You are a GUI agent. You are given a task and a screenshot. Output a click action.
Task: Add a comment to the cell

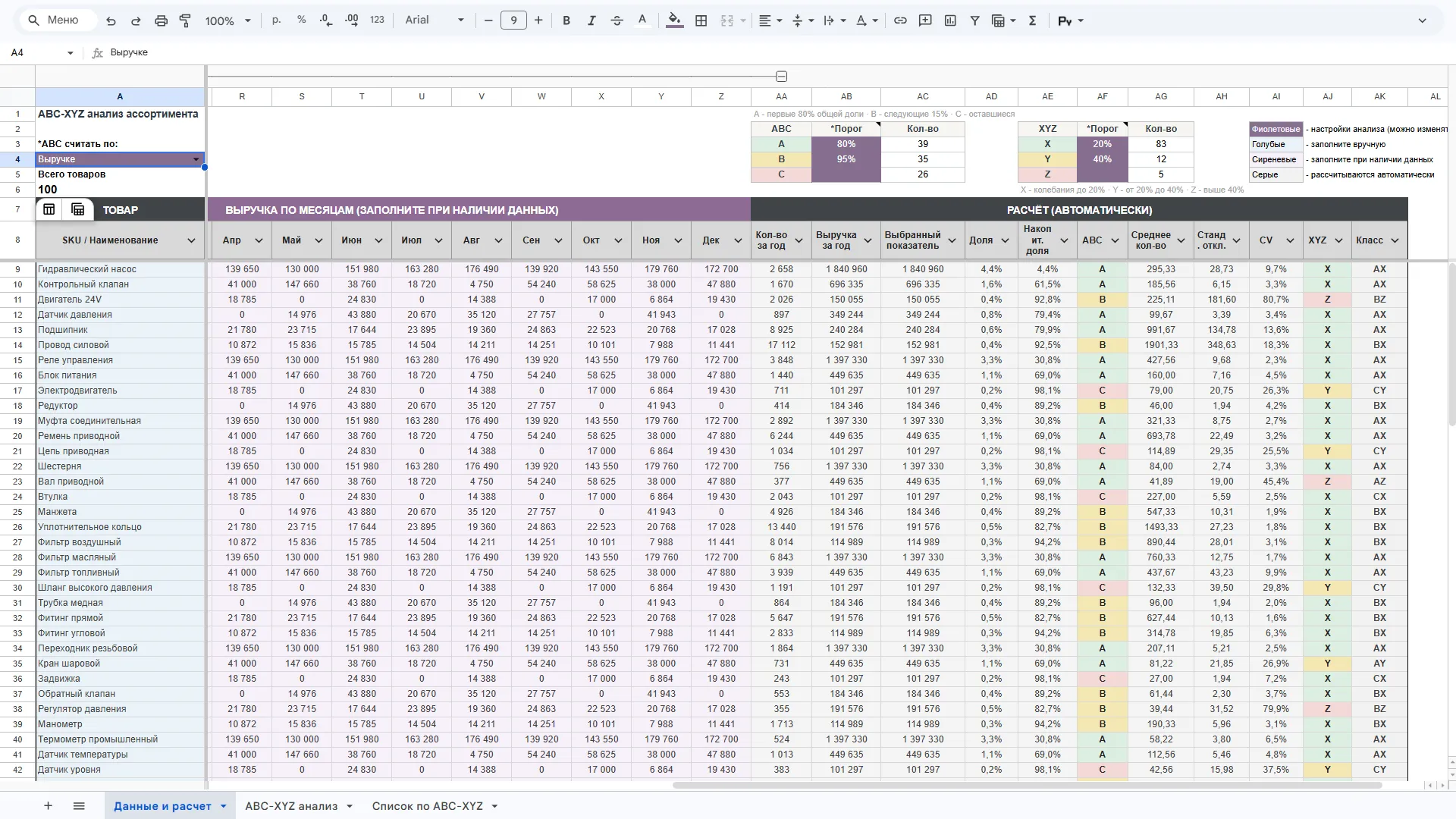pos(925,20)
